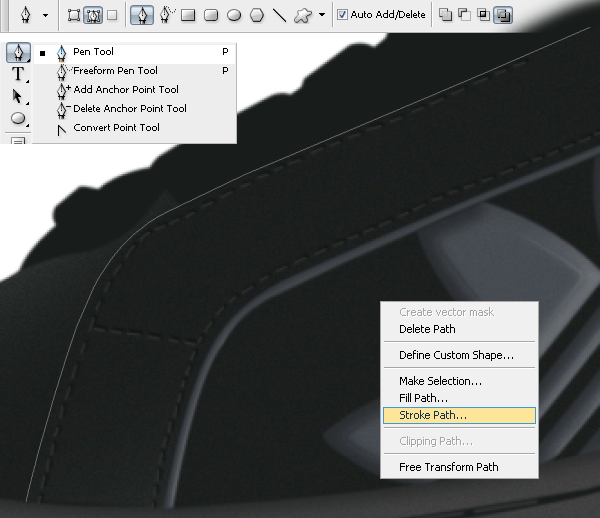
Task: Choose Delete Anchor Point Tool
Action: 134,109
